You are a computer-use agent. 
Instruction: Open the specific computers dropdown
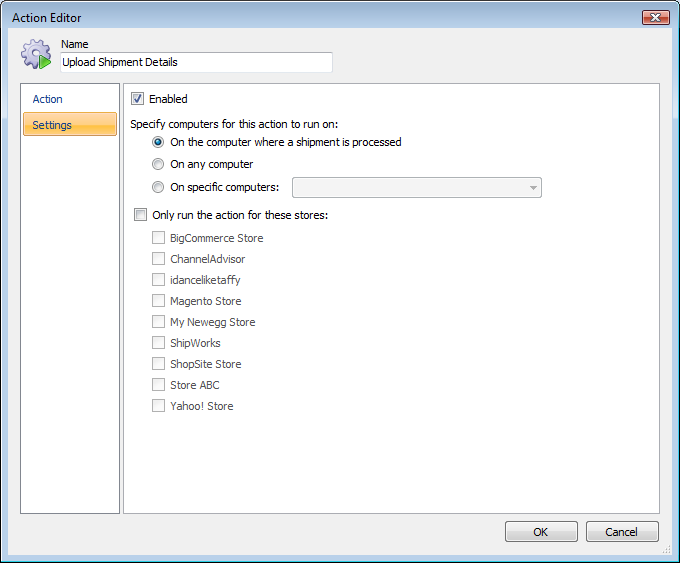click(x=417, y=187)
